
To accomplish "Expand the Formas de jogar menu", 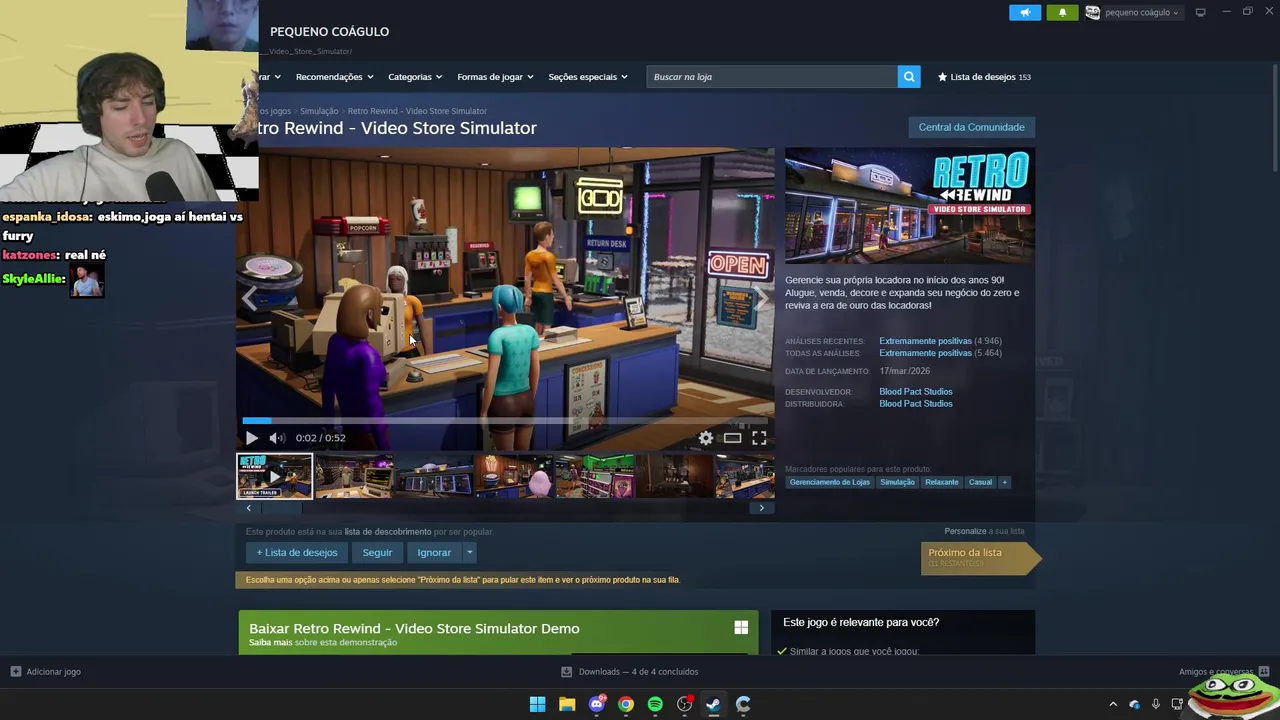I will [x=495, y=77].
